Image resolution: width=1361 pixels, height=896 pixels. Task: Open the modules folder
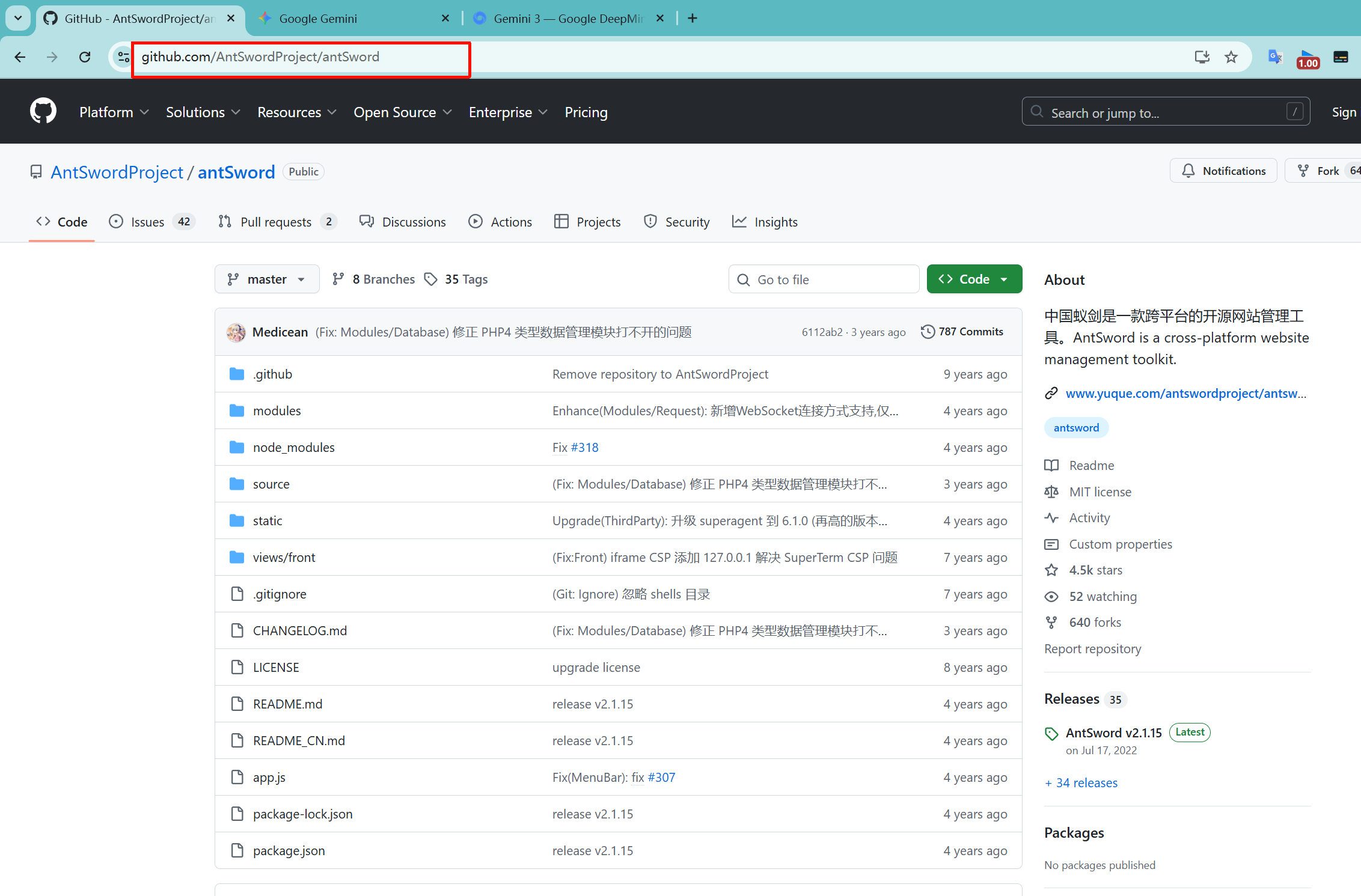(x=277, y=411)
